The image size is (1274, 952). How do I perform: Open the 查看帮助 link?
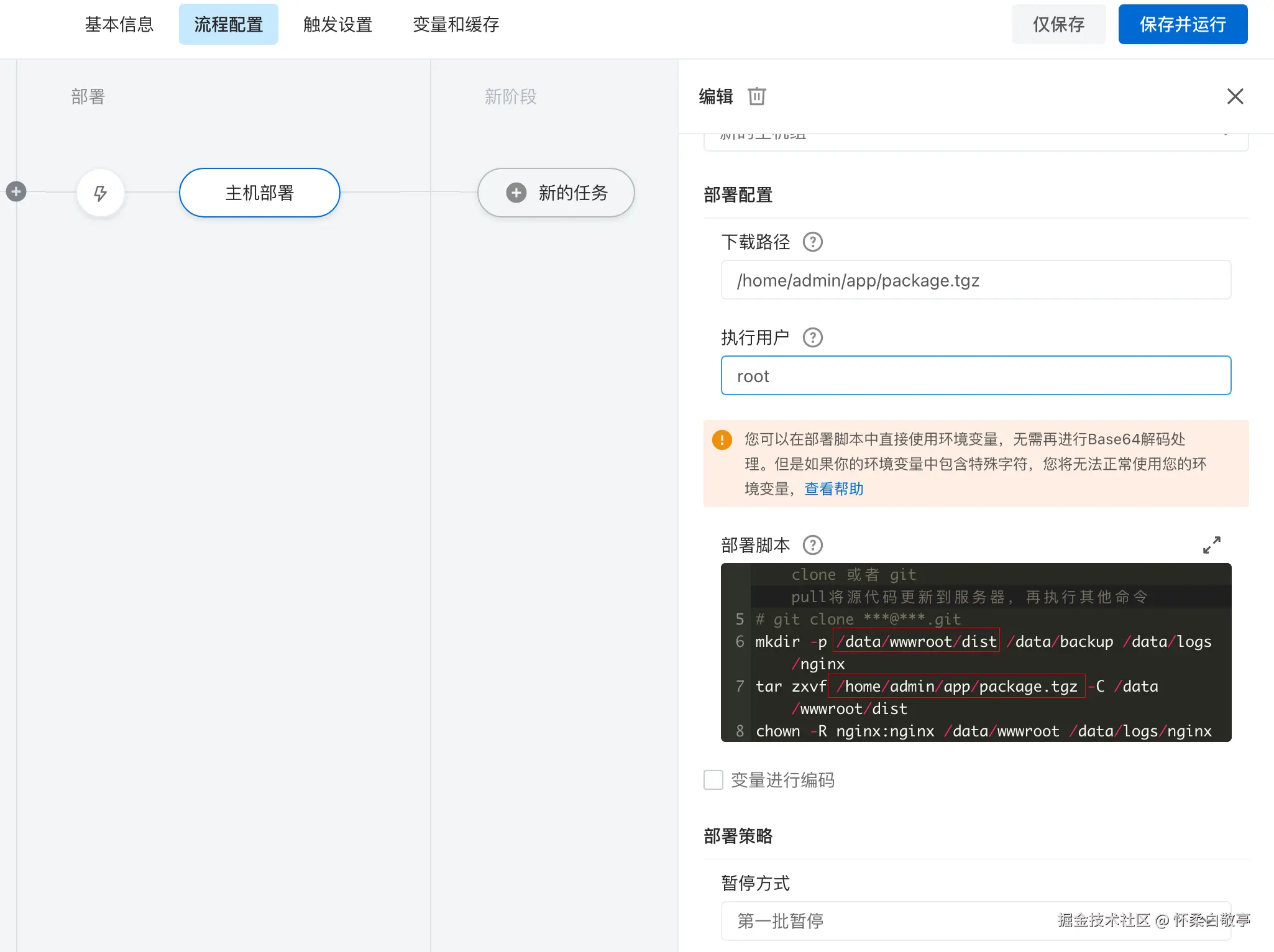tap(834, 489)
